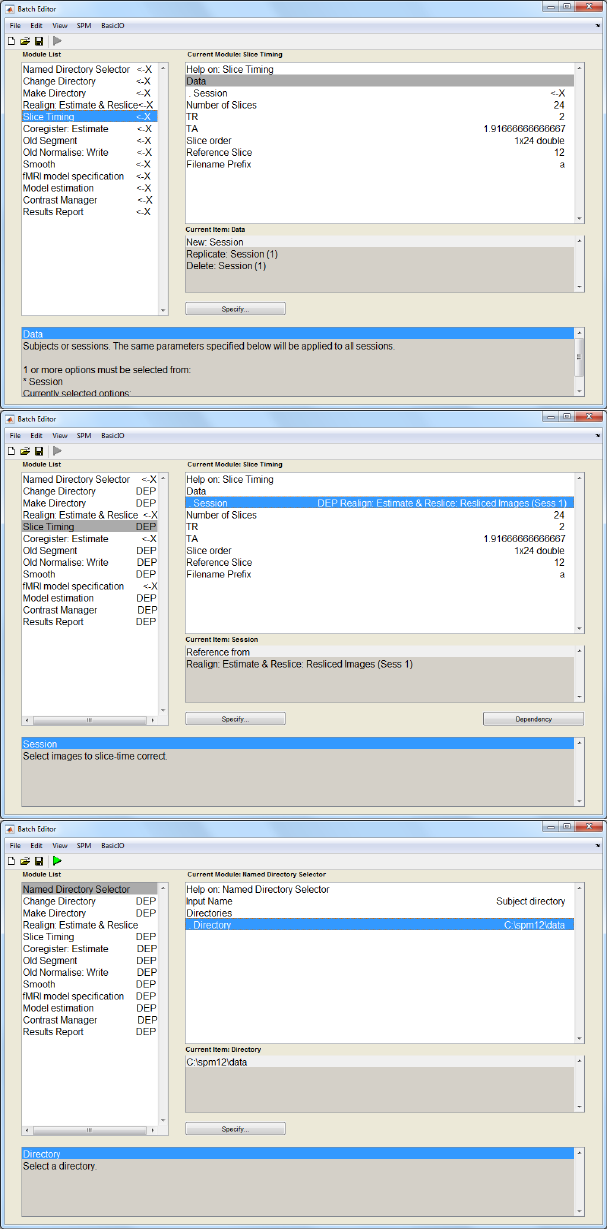Click vertical scrollbar of top window's Current Module list

click(579, 143)
